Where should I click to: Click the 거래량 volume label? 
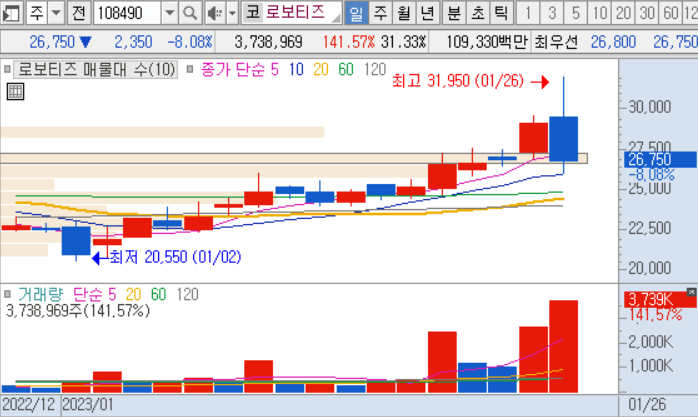tap(41, 295)
